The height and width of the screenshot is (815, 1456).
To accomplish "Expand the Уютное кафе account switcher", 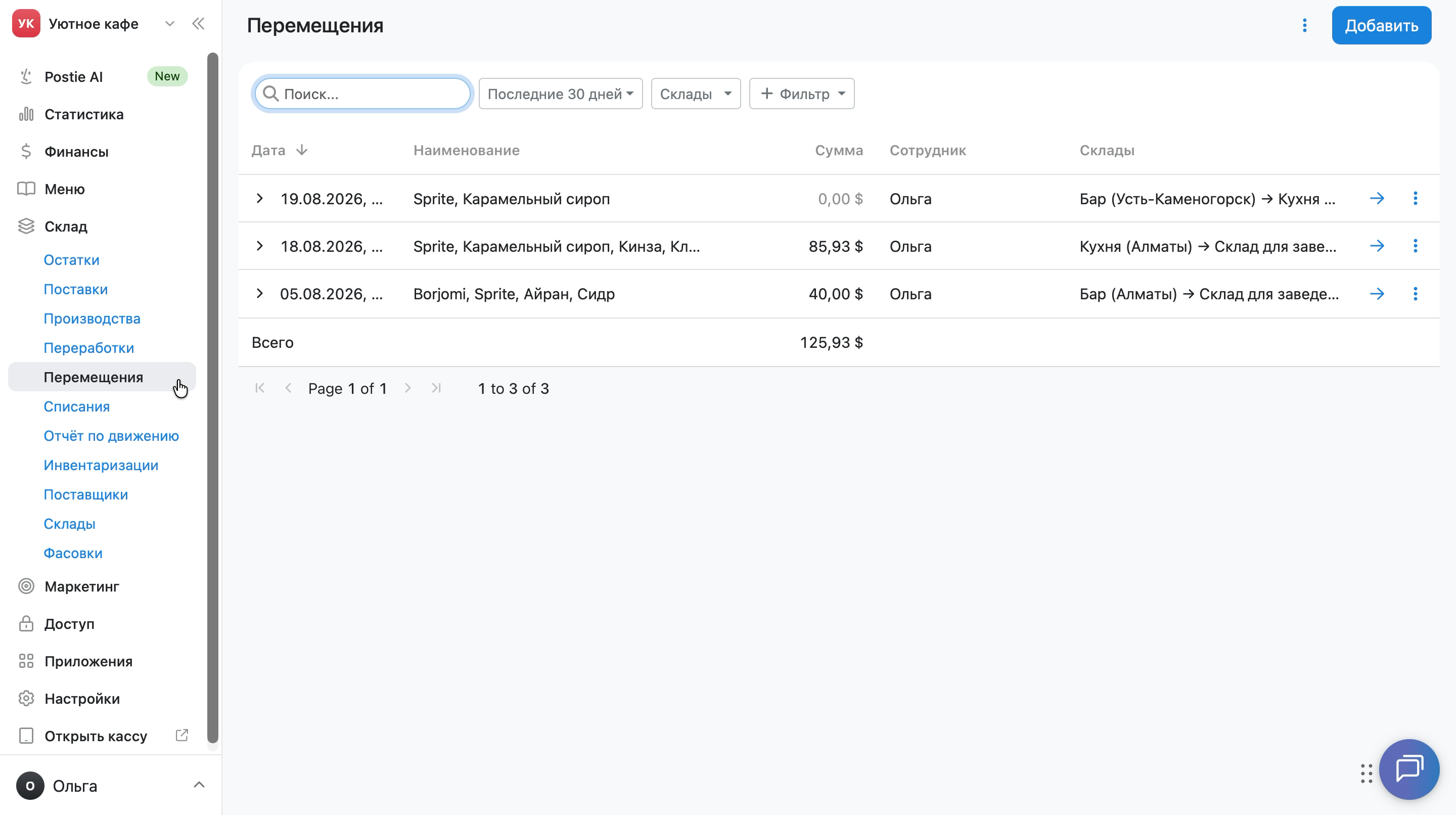I will (x=169, y=24).
